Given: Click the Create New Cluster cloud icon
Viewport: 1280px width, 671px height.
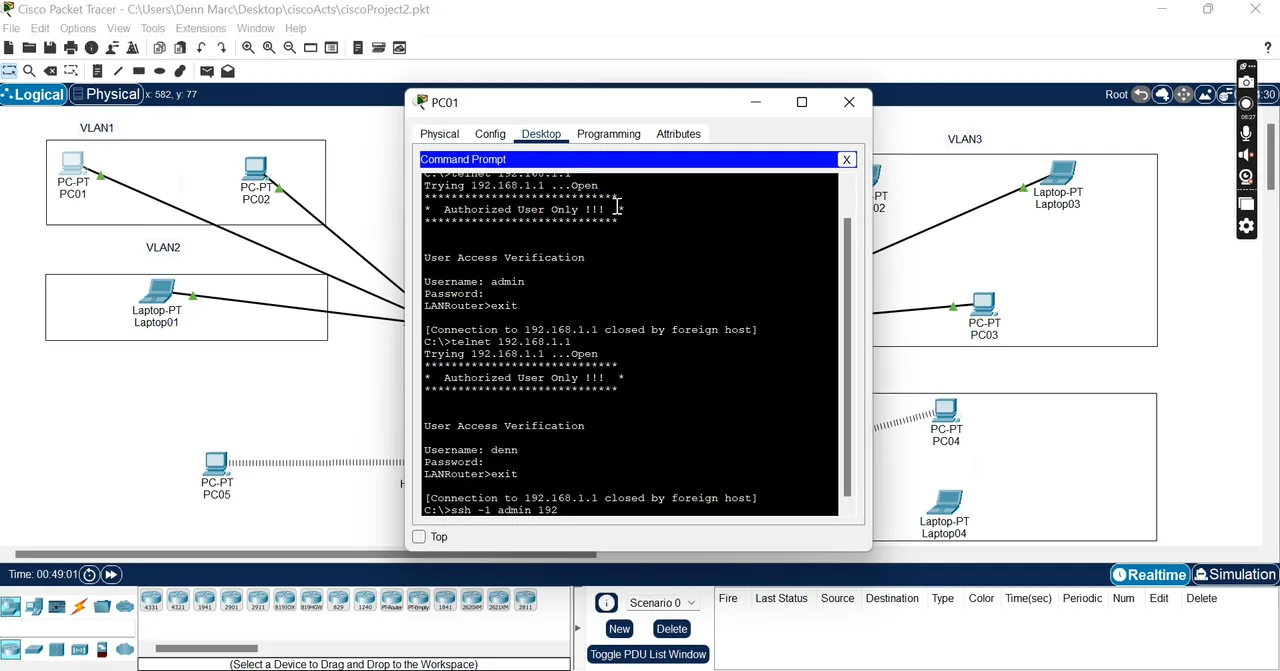Looking at the screenshot, I should pyautogui.click(x=1162, y=95).
